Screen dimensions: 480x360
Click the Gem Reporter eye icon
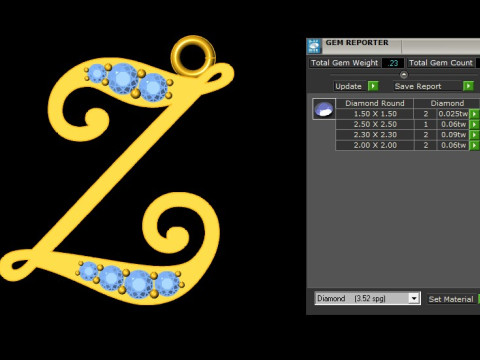pyautogui.click(x=314, y=46)
